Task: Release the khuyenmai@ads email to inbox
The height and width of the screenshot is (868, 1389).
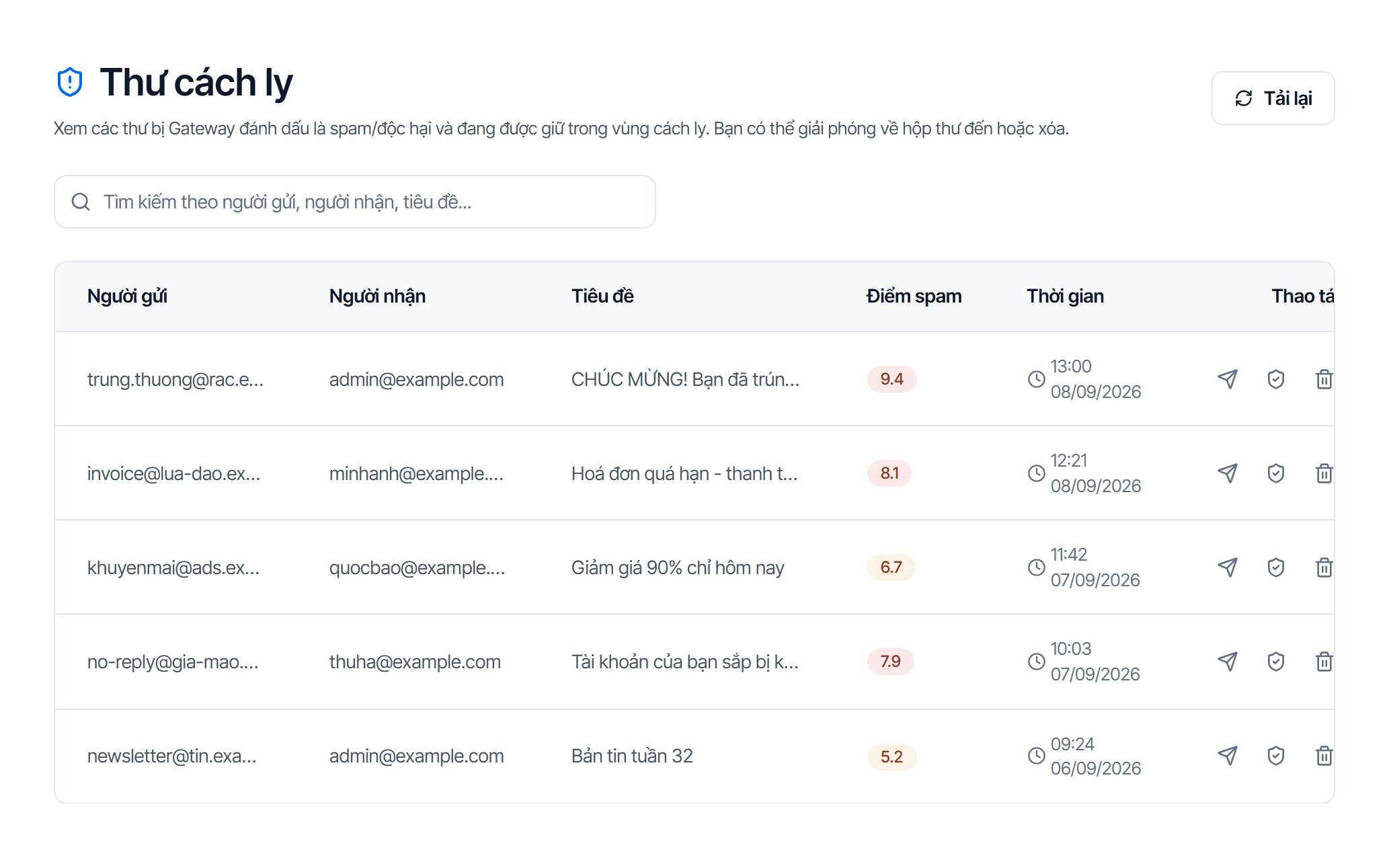Action: [1228, 567]
